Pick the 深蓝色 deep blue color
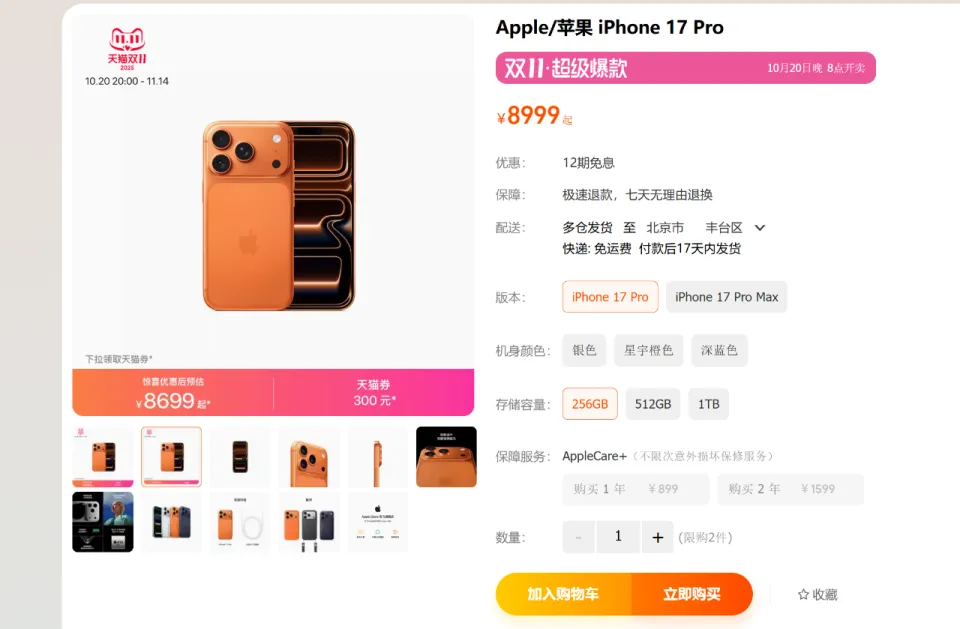 pyautogui.click(x=719, y=350)
